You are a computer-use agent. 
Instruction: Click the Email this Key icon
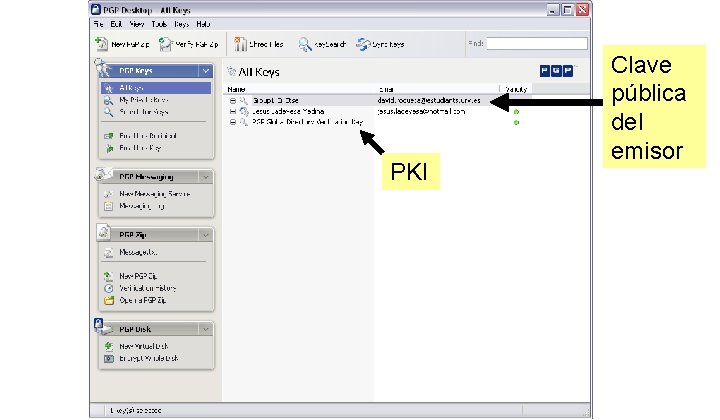coord(109,148)
